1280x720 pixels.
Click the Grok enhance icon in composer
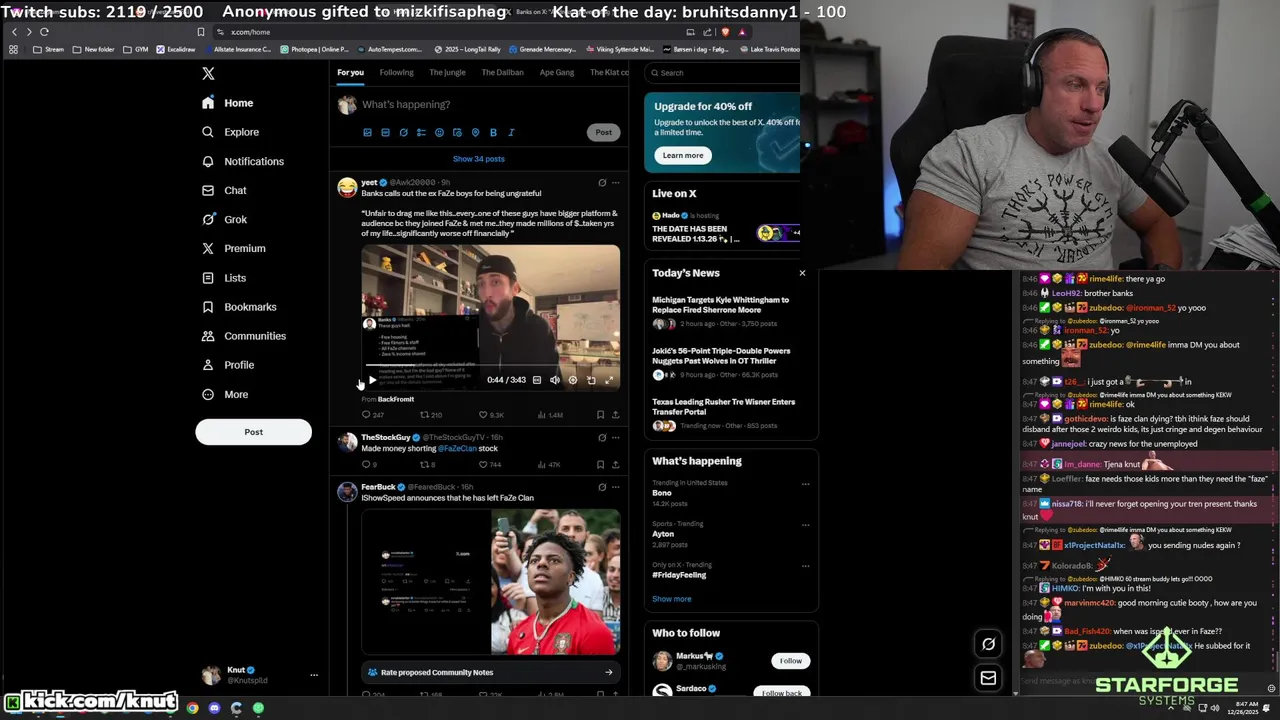pos(403,132)
